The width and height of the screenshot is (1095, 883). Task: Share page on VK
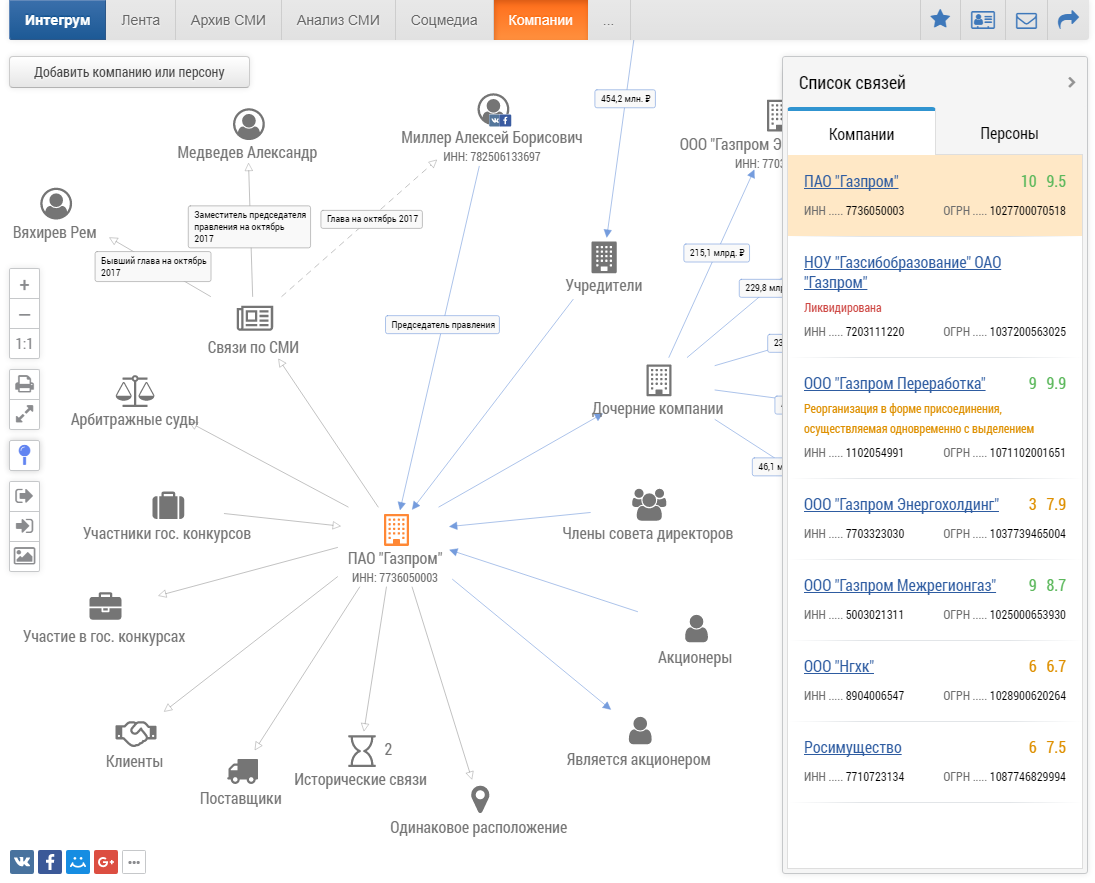click(x=22, y=862)
